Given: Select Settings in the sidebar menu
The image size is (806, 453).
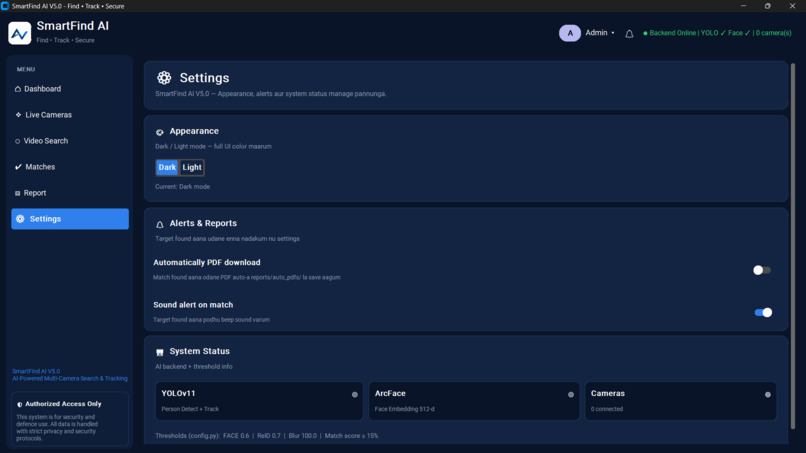Looking at the screenshot, I should coord(70,219).
